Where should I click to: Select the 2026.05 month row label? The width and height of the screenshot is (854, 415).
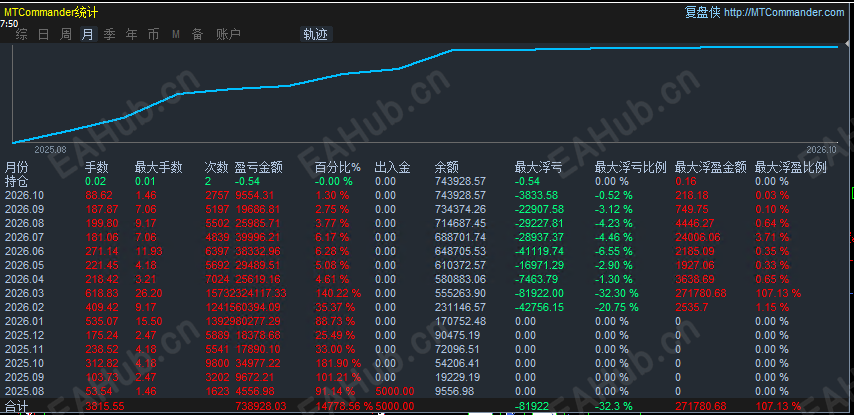point(23,265)
